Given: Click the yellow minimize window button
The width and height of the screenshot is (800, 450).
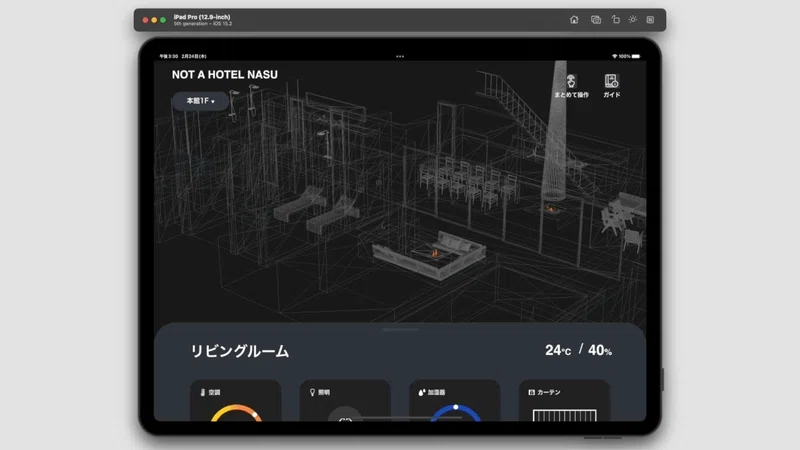Looking at the screenshot, I should pyautogui.click(x=154, y=20).
